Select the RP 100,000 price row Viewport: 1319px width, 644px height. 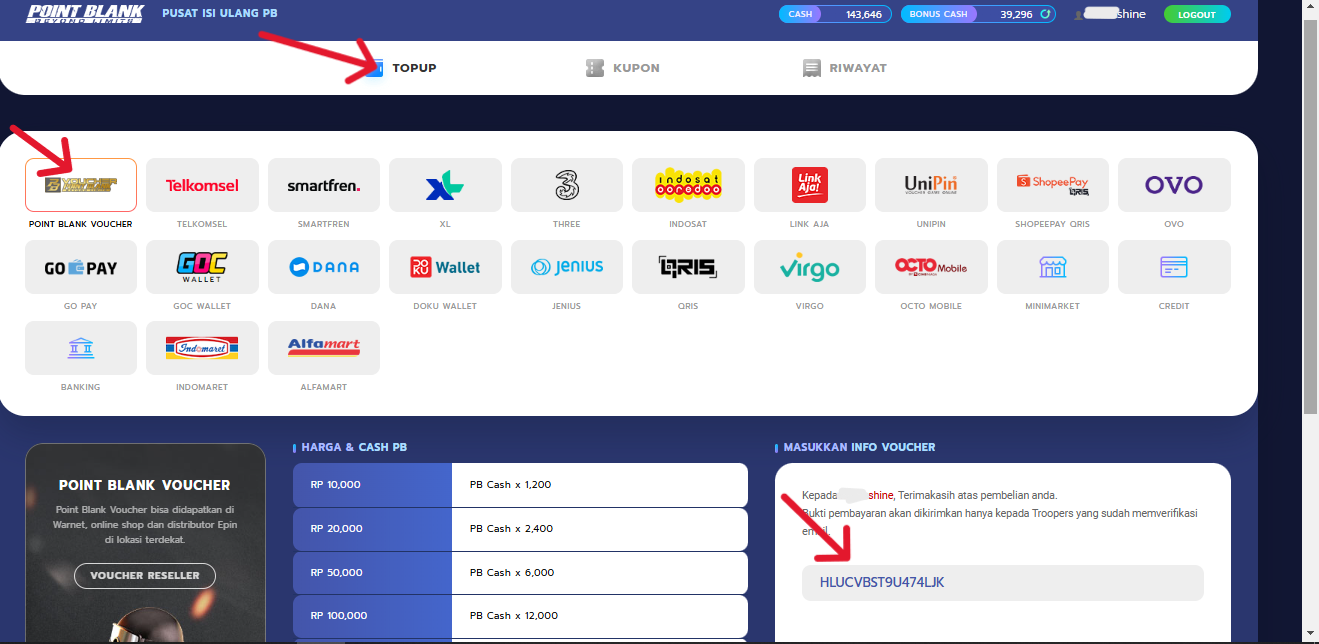click(520, 616)
